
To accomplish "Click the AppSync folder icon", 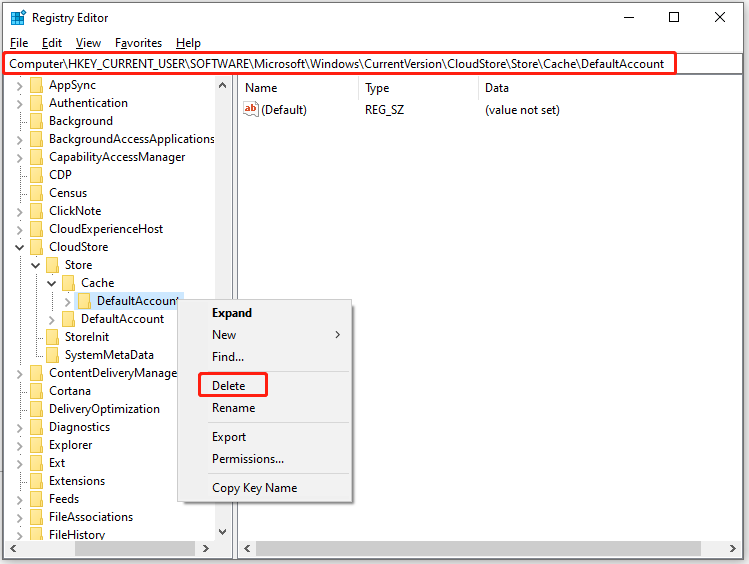I will [x=36, y=85].
